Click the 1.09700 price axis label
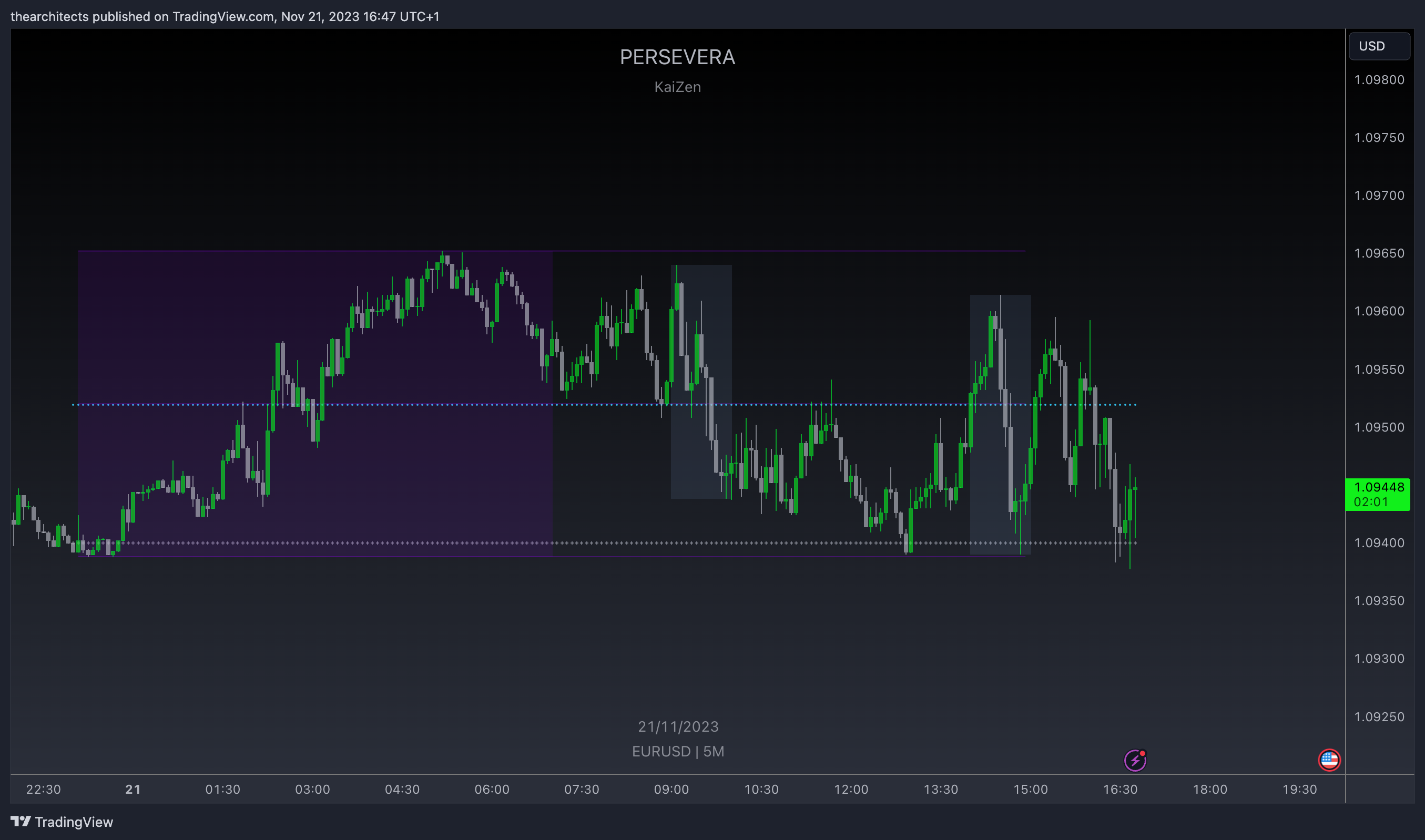Viewport: 1425px width, 840px height. tap(1379, 196)
